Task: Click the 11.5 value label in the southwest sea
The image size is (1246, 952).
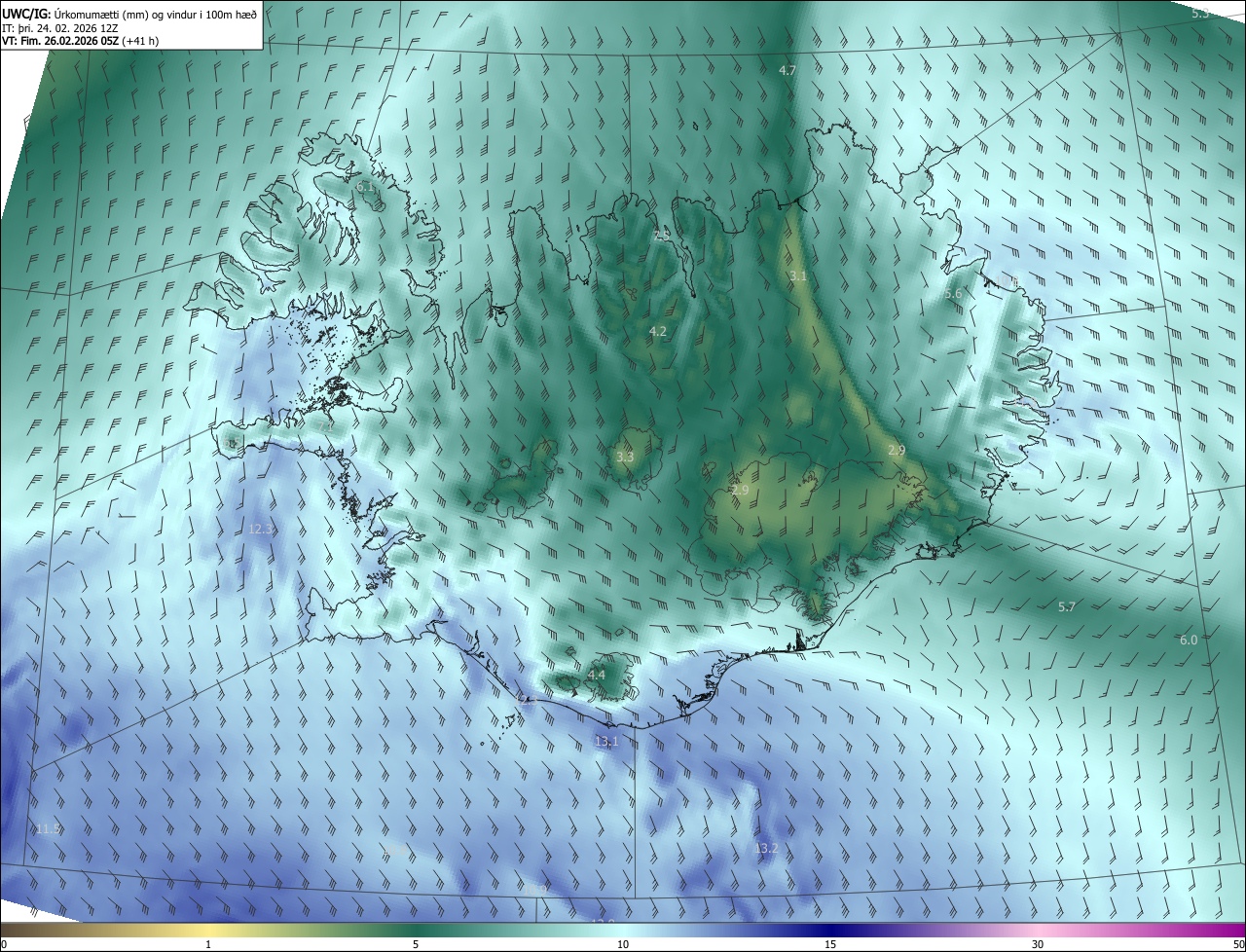Action: [48, 828]
